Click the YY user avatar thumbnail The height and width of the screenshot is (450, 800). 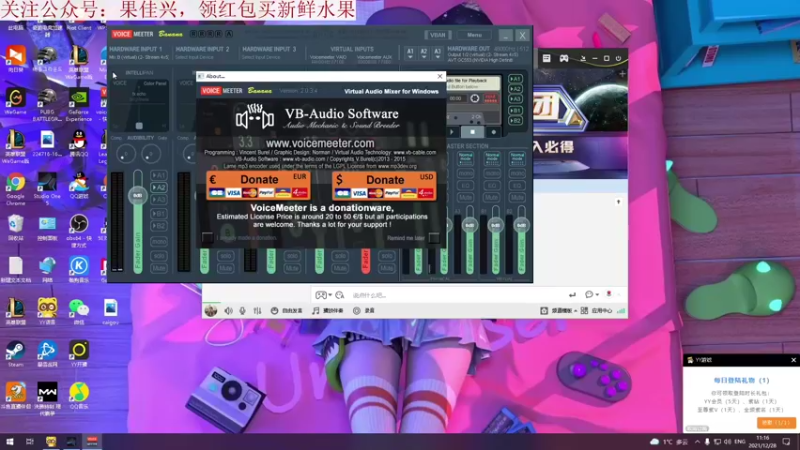point(211,310)
